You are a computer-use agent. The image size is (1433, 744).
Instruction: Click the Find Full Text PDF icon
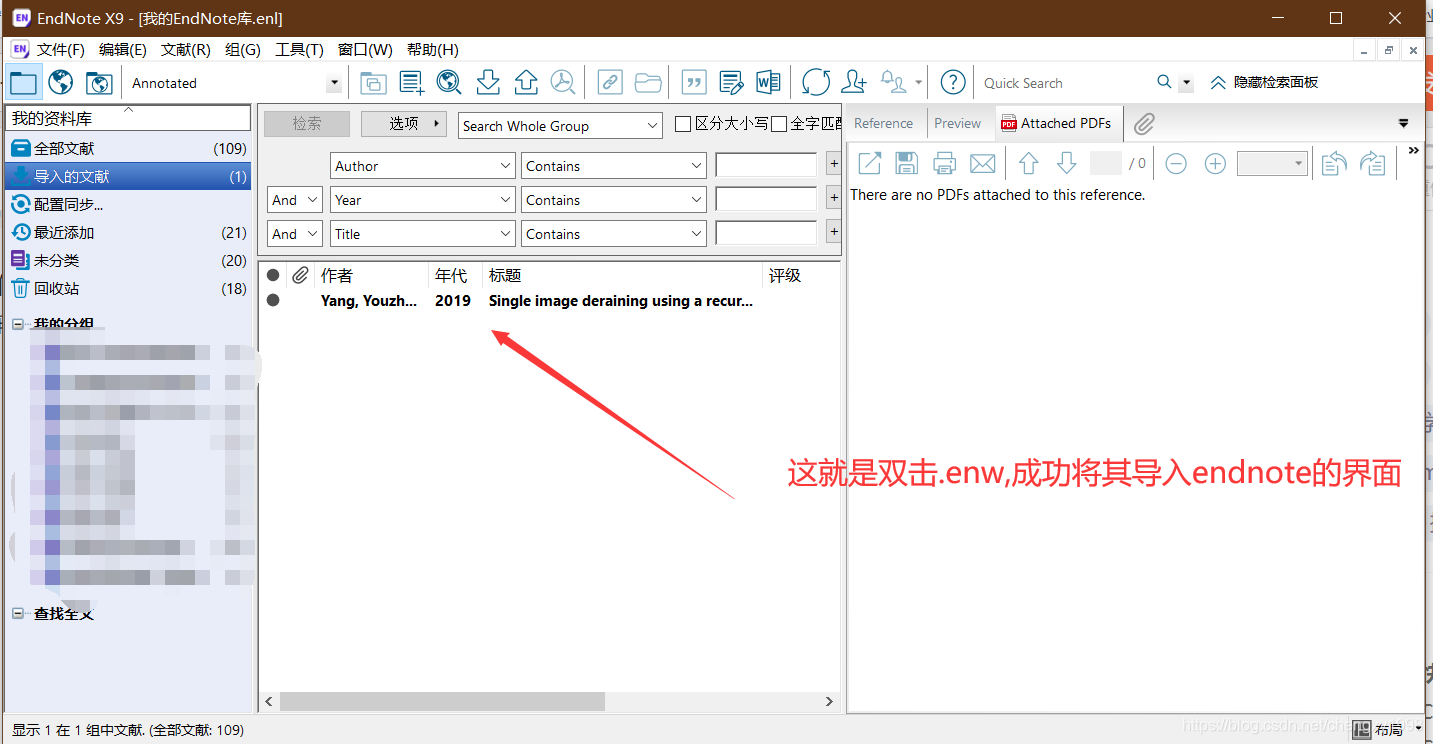[x=563, y=82]
